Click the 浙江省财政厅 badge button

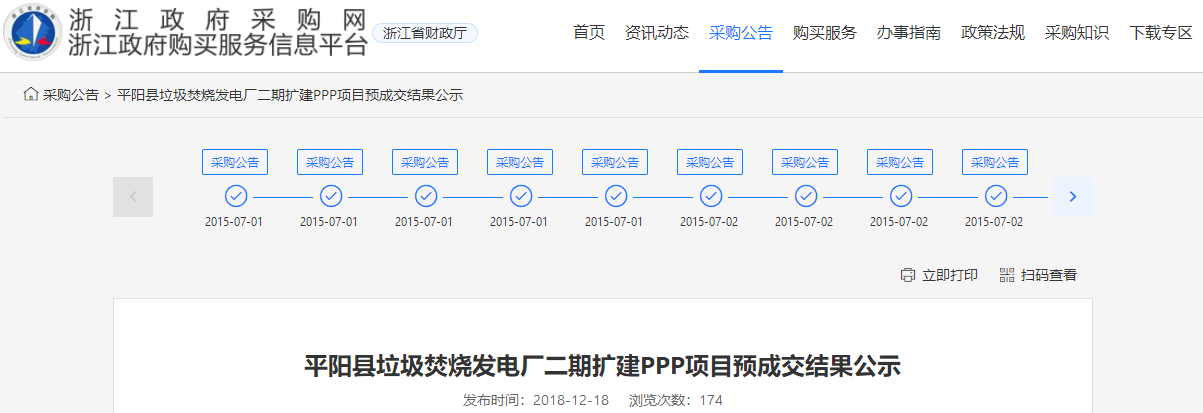coord(425,33)
